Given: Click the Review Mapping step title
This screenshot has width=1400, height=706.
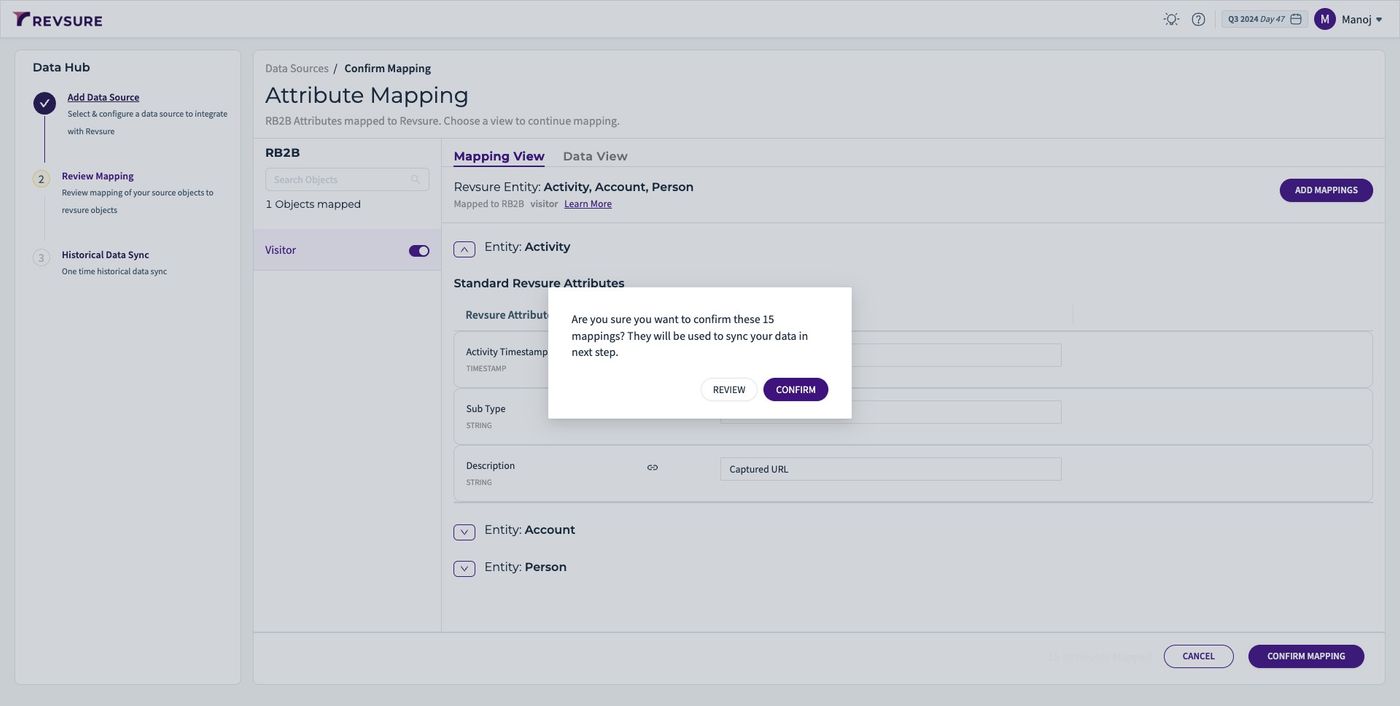Looking at the screenshot, I should [98, 176].
